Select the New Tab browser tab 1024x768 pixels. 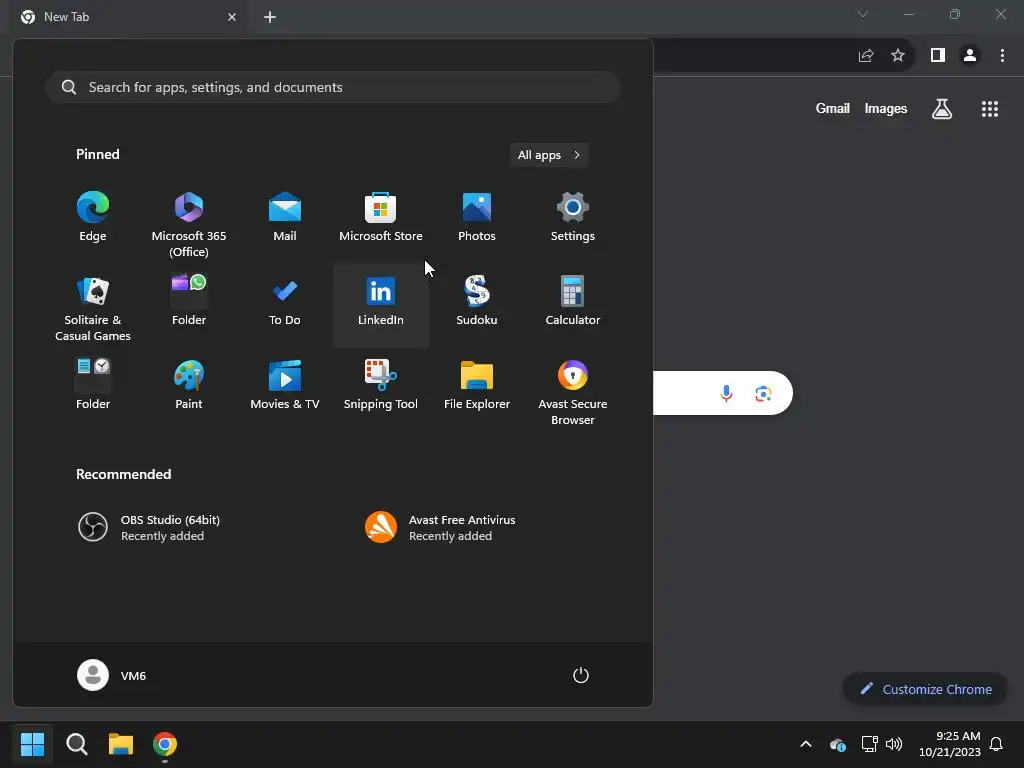click(x=128, y=17)
